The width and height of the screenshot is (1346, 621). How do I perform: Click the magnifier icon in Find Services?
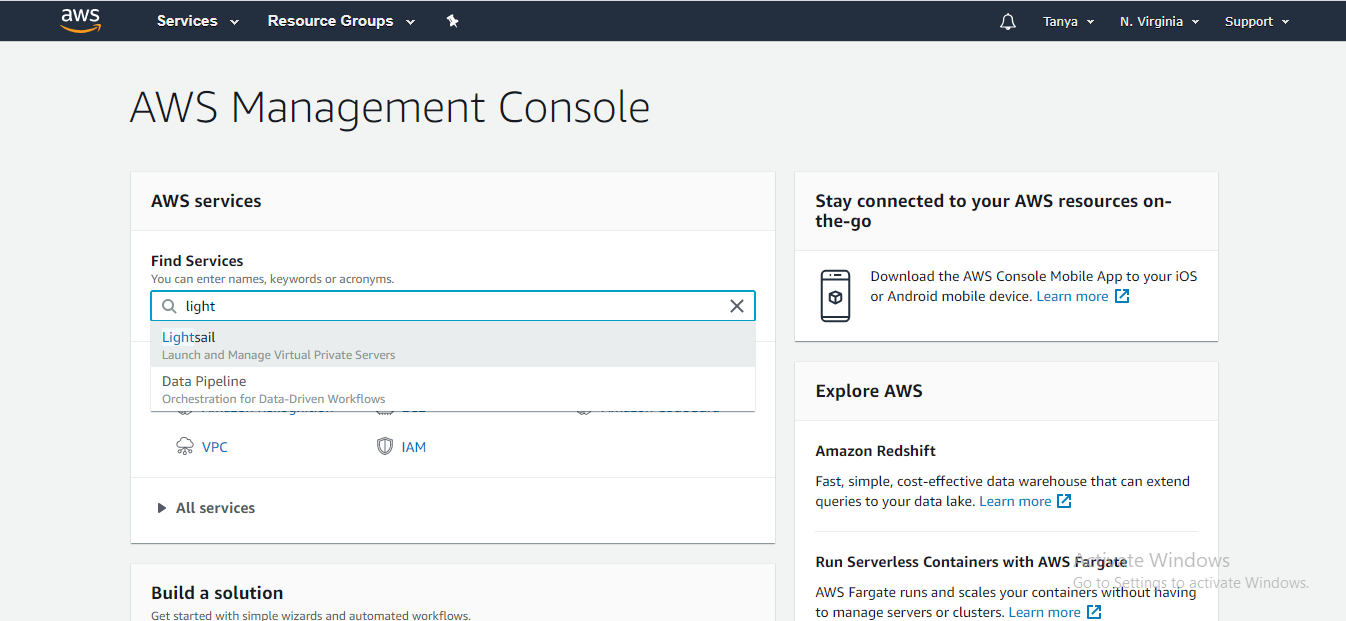169,306
